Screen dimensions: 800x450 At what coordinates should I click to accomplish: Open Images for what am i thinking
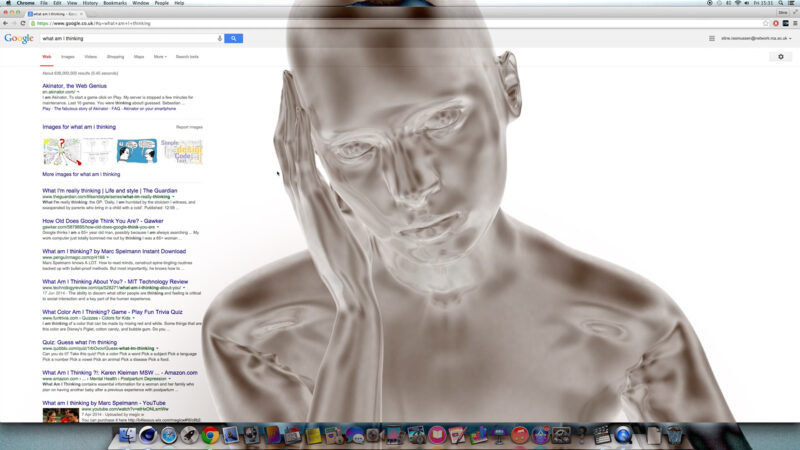[79, 127]
